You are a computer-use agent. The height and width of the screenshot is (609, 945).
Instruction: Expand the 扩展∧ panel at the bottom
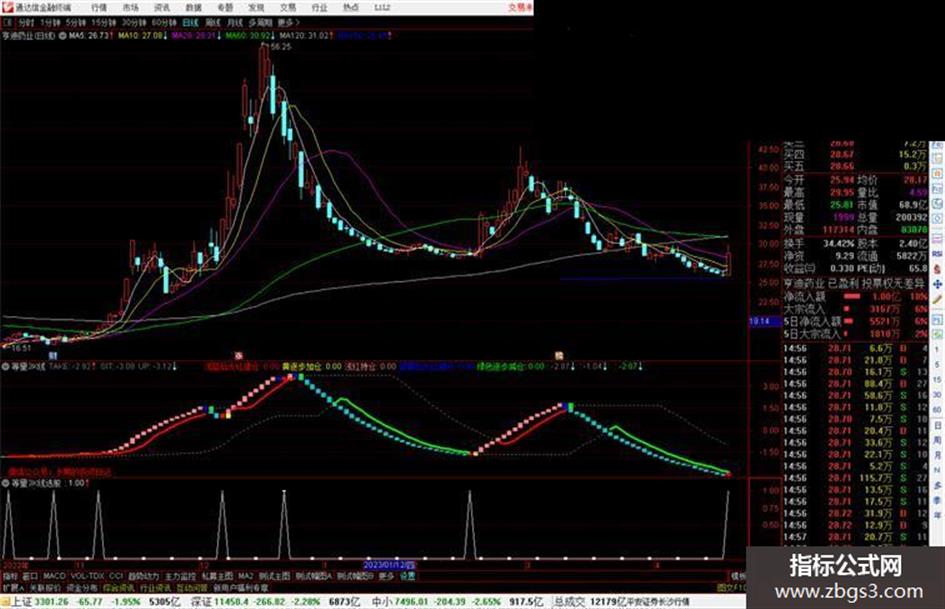tap(13, 587)
